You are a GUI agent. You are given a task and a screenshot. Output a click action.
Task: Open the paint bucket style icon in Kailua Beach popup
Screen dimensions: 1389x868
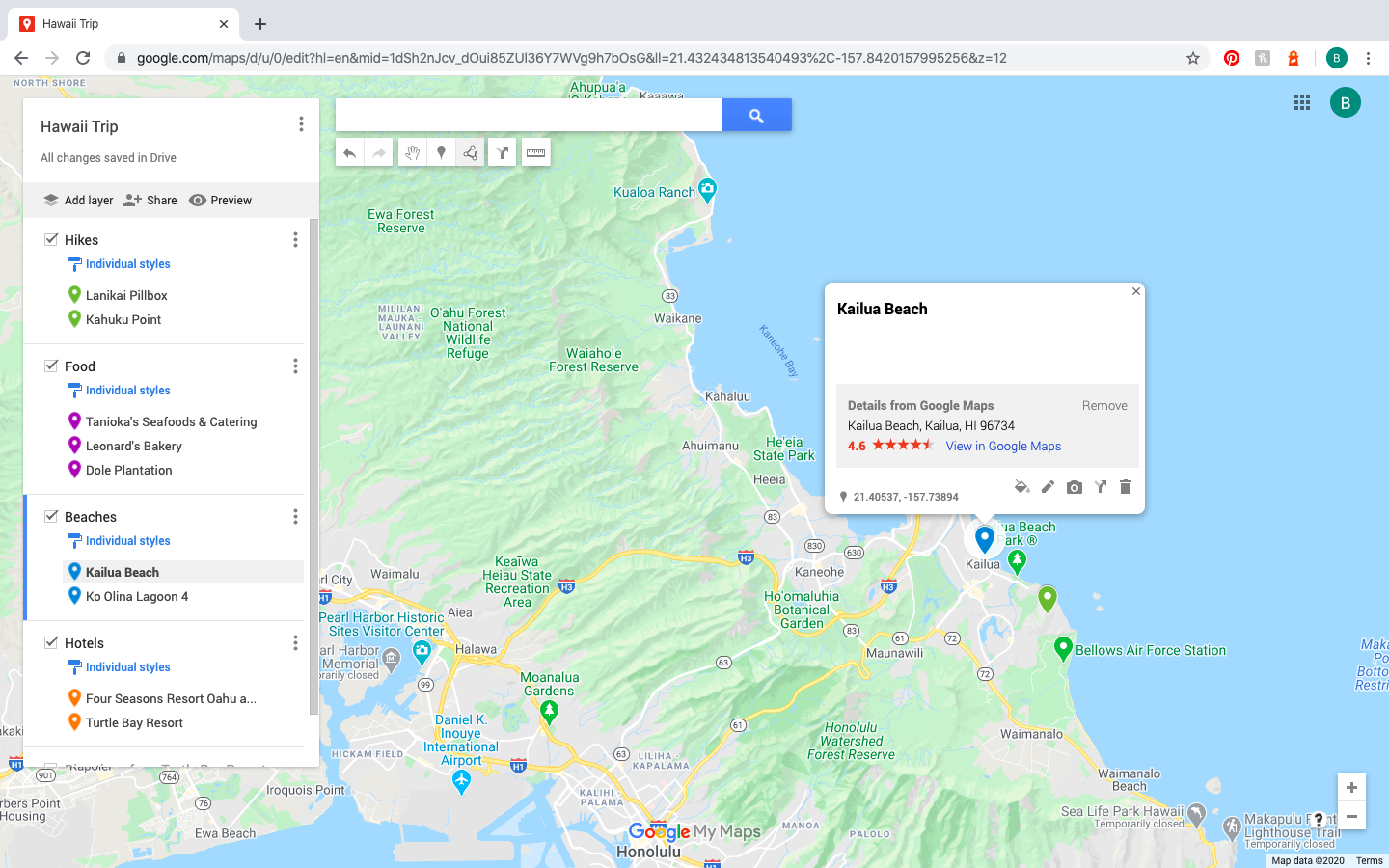coord(1021,487)
